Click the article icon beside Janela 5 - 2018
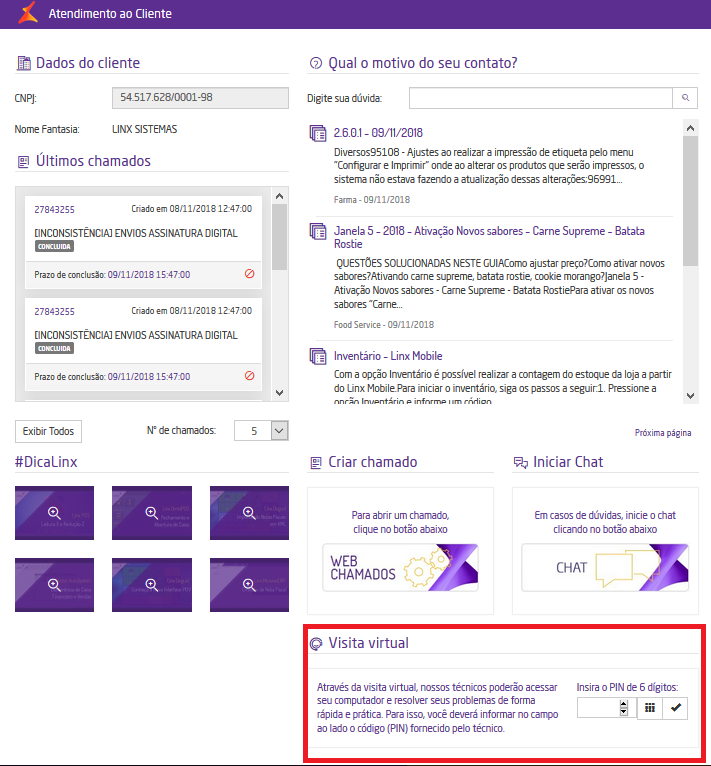 pos(318,231)
